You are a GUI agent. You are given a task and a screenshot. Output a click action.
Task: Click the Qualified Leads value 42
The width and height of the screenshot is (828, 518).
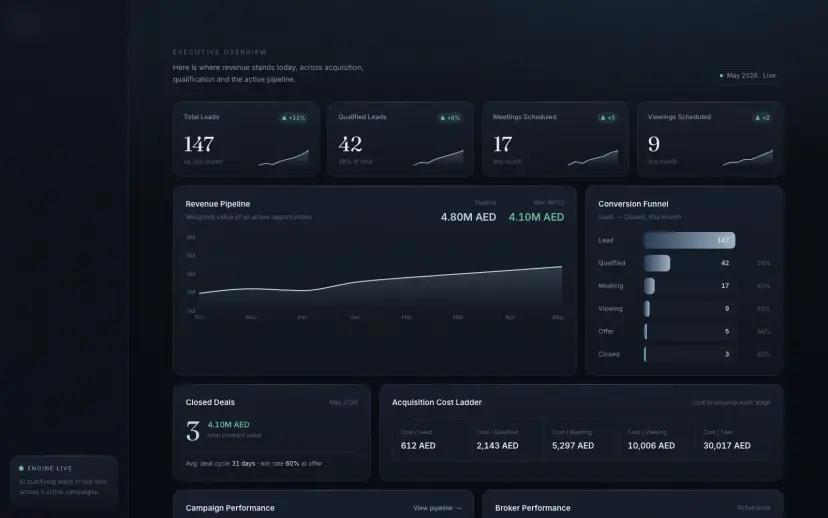click(350, 144)
